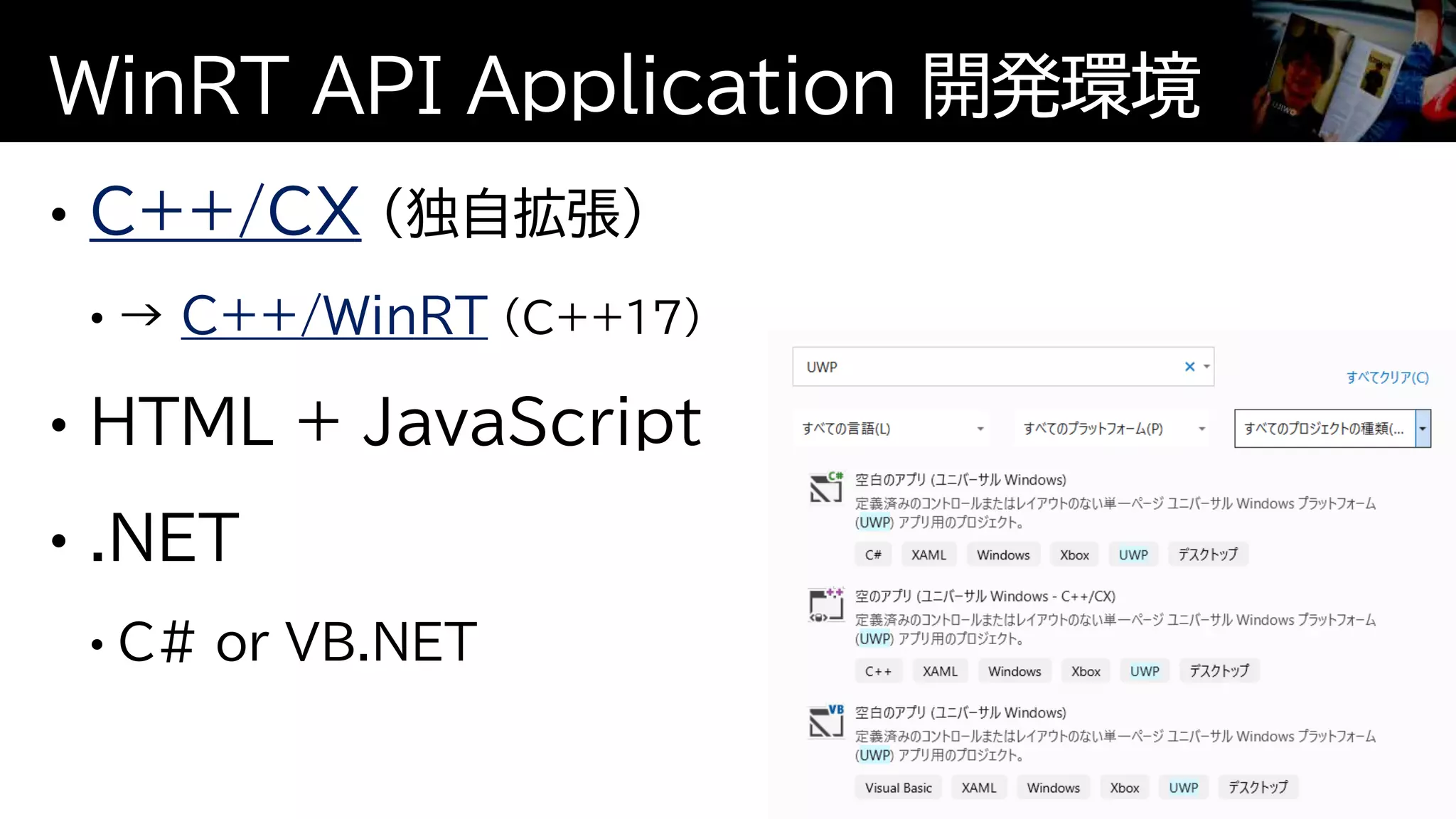Click the speaker photo thumbnail

(x=1354, y=70)
